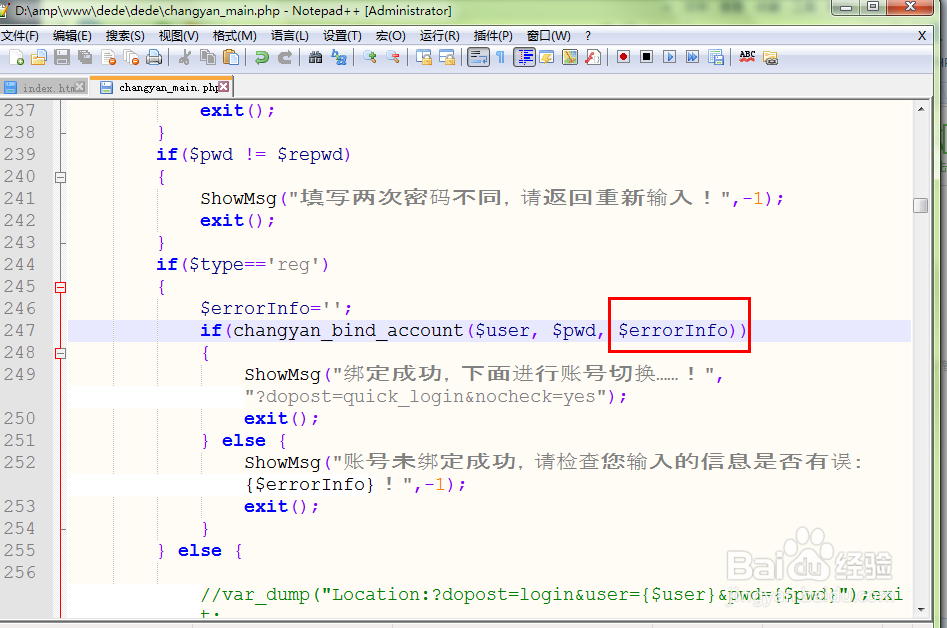Click the Synchronize horizontal scrolling icon
The width and height of the screenshot is (947, 628).
coord(447,57)
